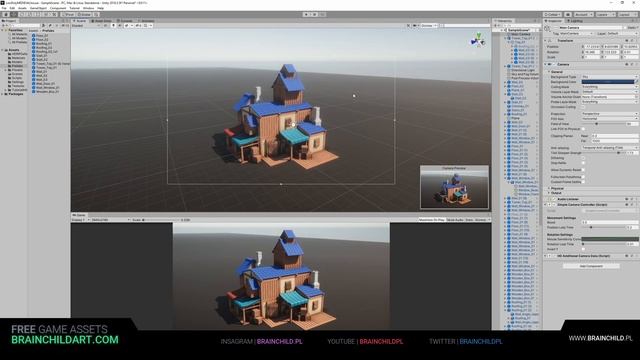Toggle scene lighting lightbulb icon

click(x=113, y=25)
